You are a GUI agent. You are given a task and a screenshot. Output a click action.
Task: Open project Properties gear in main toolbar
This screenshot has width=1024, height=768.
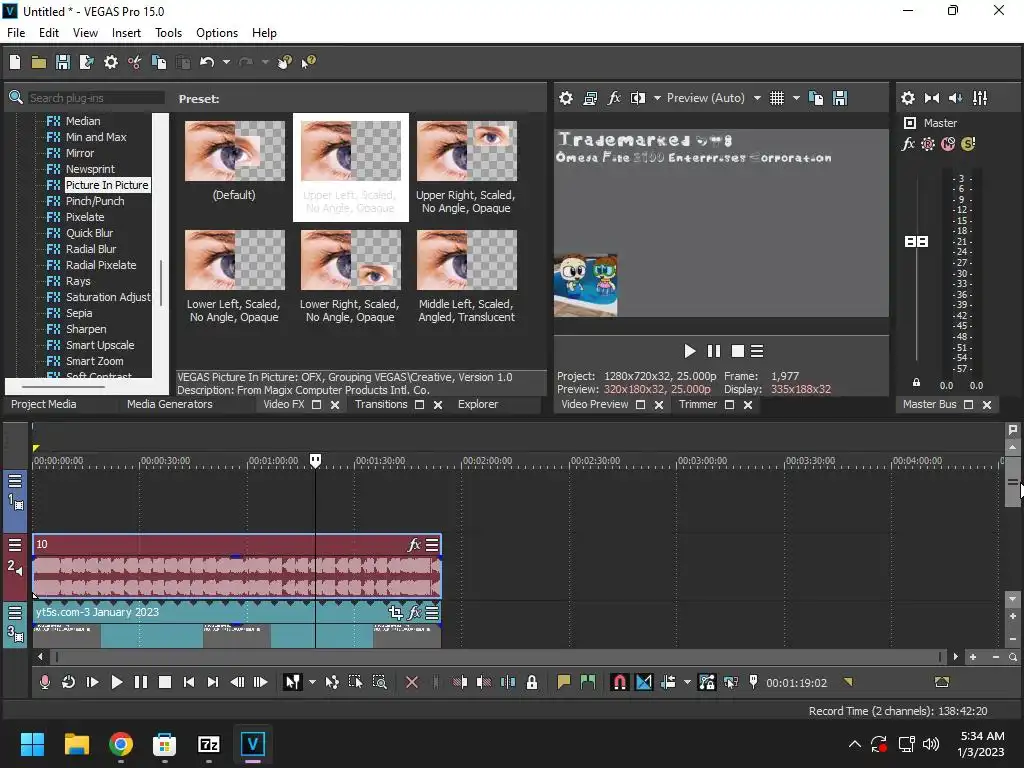[x=111, y=62]
